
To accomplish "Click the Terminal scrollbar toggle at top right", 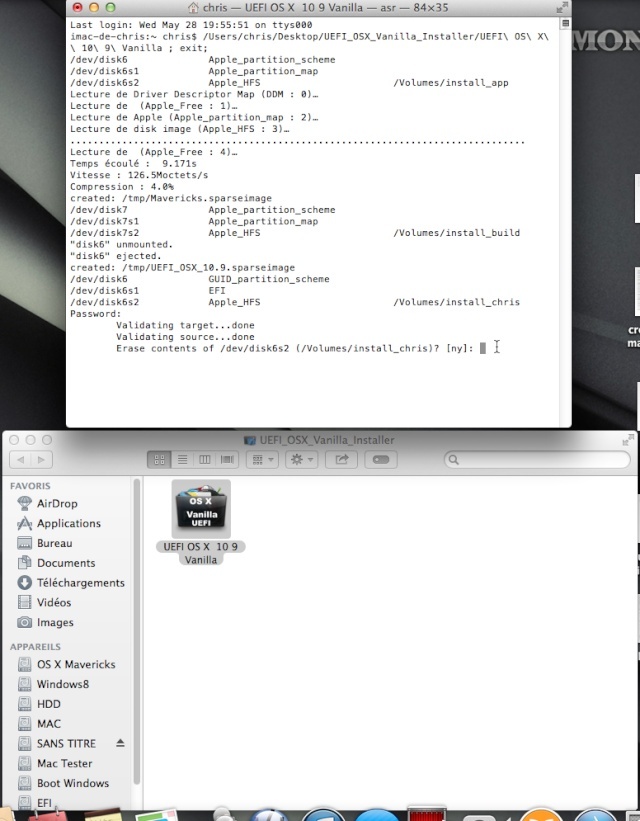I will [x=565, y=23].
